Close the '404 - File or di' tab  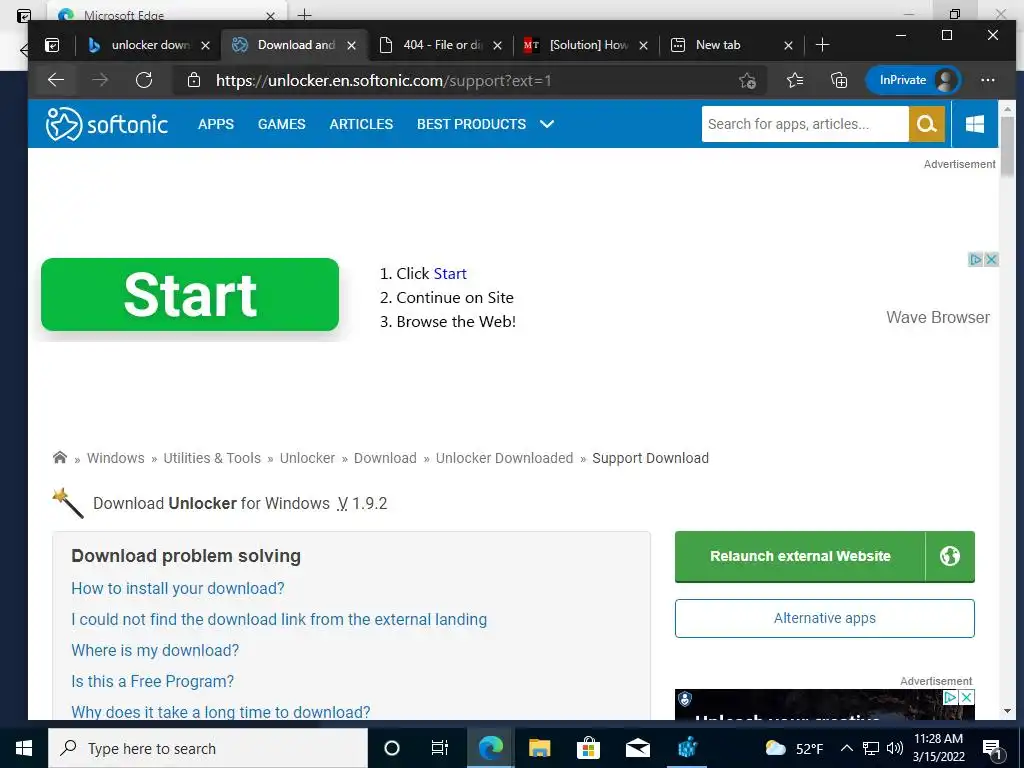497,46
